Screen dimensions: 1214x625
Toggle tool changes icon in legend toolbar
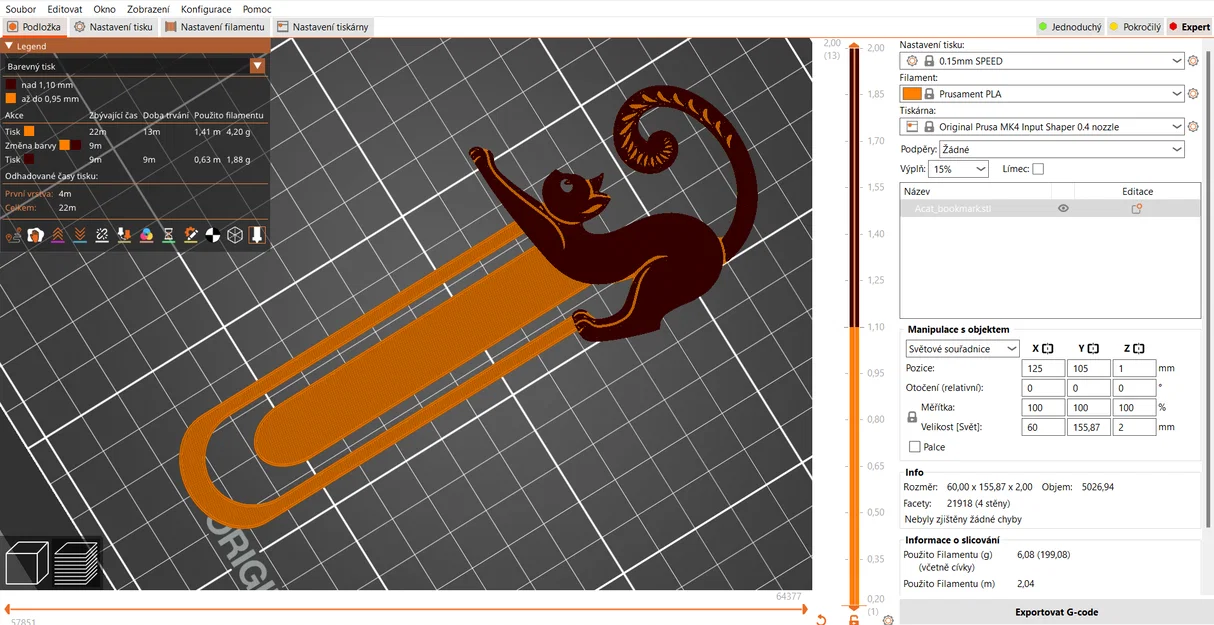124,235
